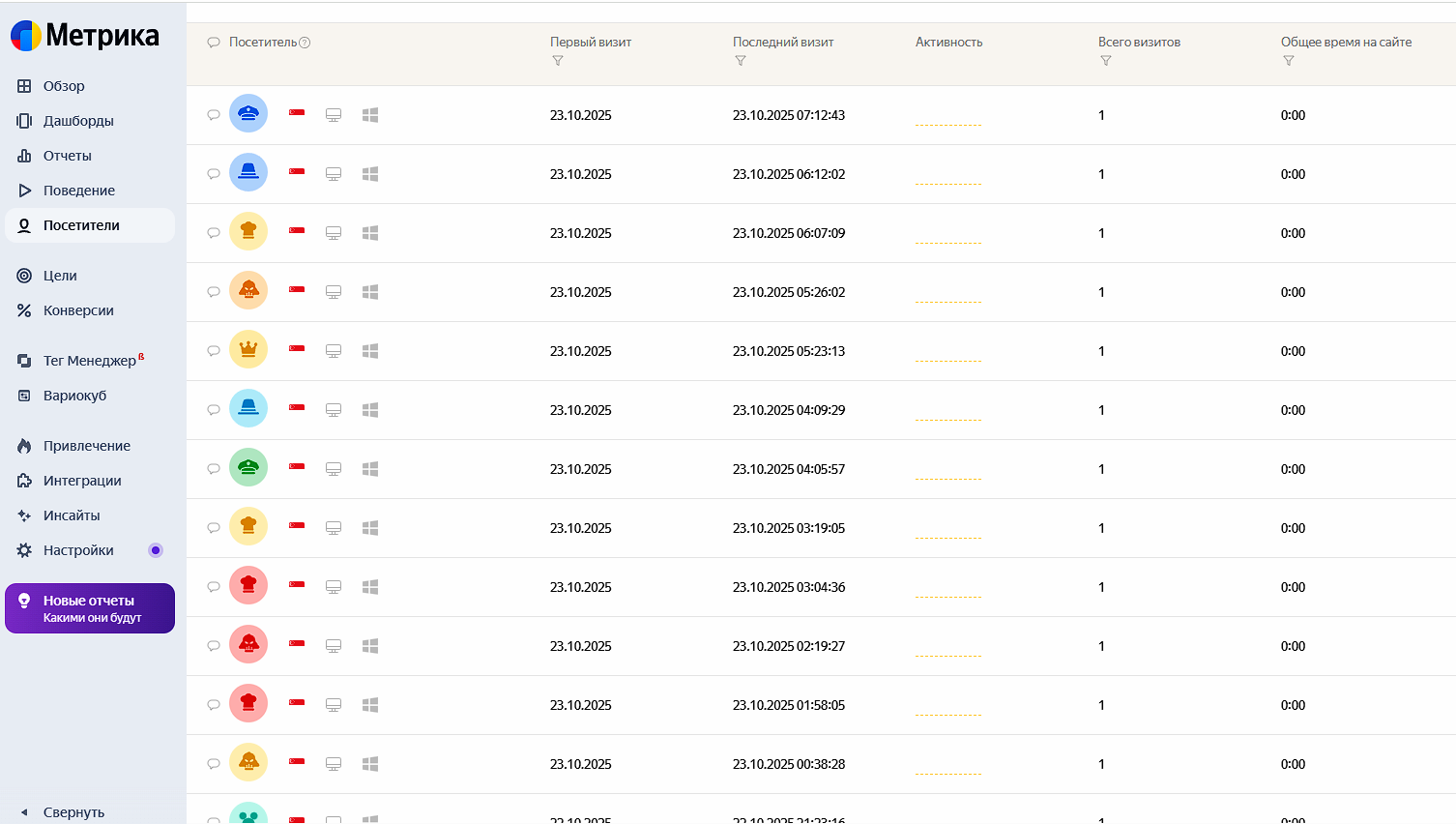Go to Отчеты in sidebar
The height and width of the screenshot is (824, 1456).
pyautogui.click(x=68, y=156)
